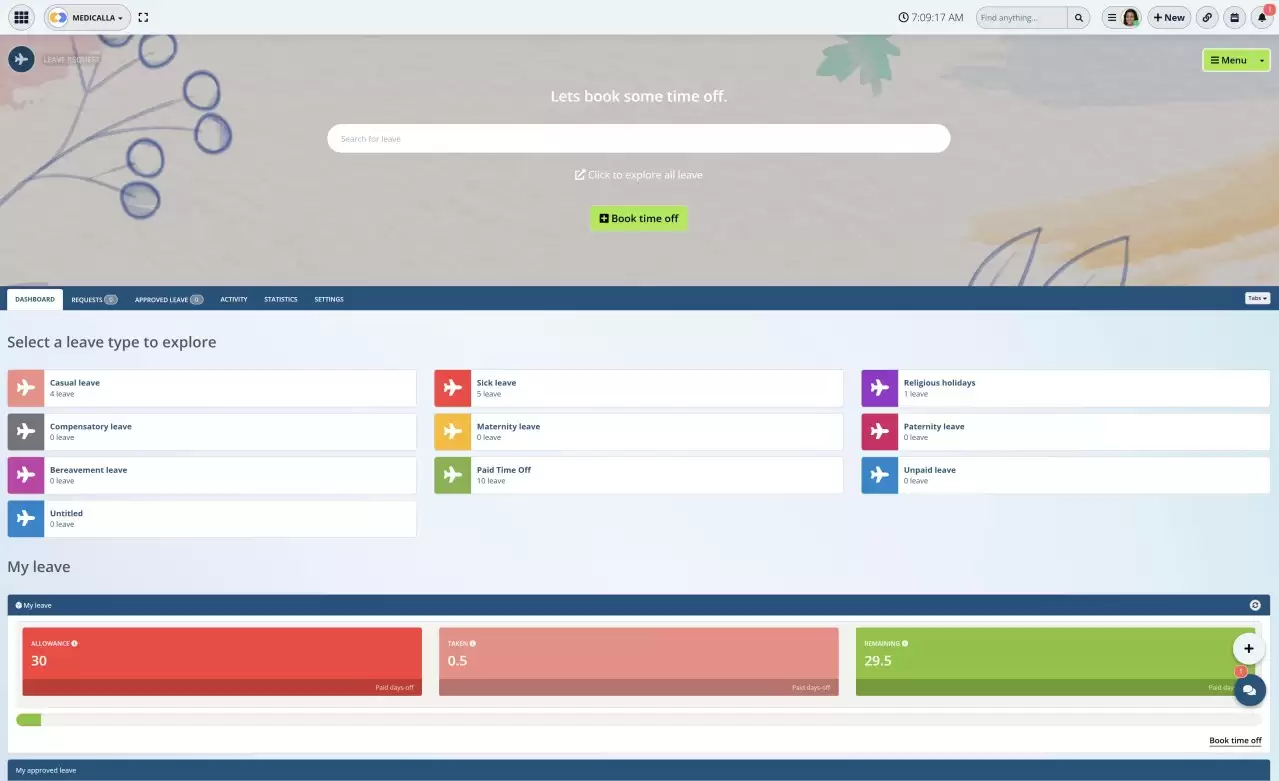Screen dimensions: 1279x781
Task: Open the MEDICALLA company dropdown
Action: (88, 17)
